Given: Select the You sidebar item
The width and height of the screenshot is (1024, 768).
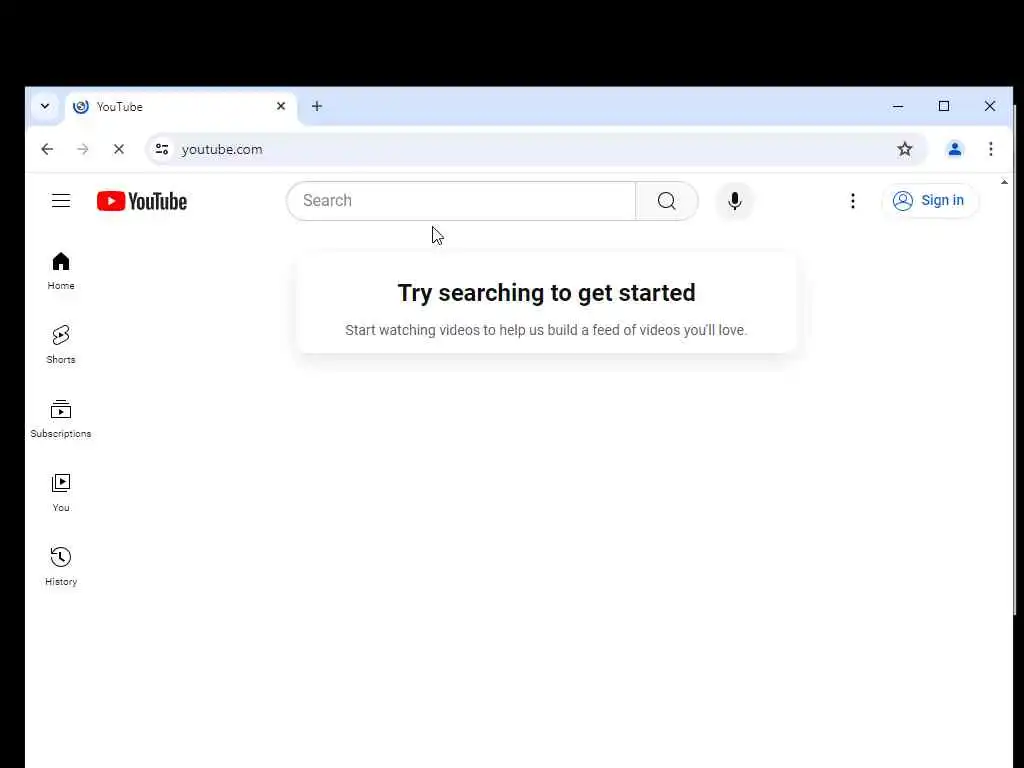Looking at the screenshot, I should coord(61,492).
